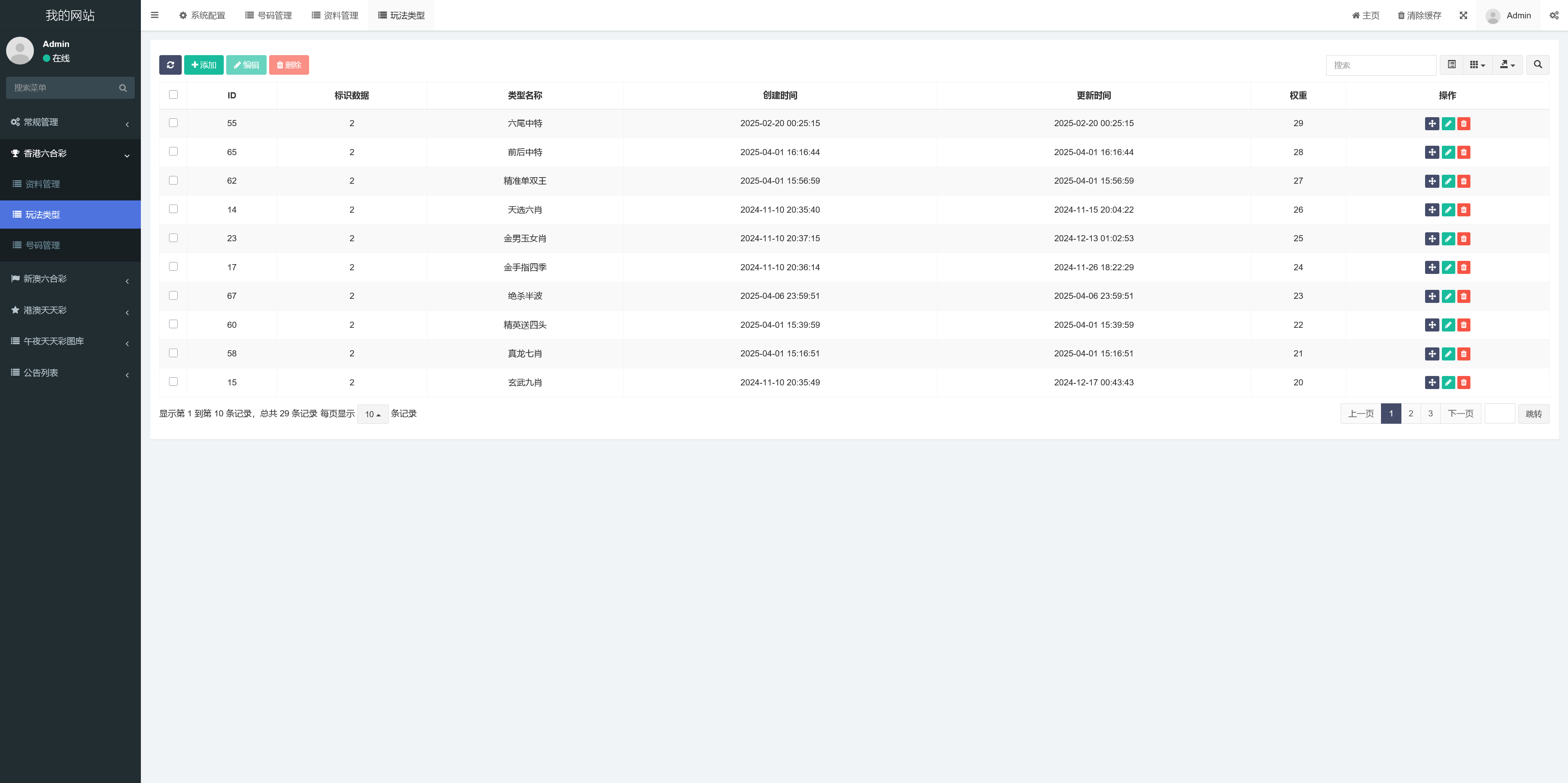Click red delete icon for 精准单双王 row

(1464, 181)
